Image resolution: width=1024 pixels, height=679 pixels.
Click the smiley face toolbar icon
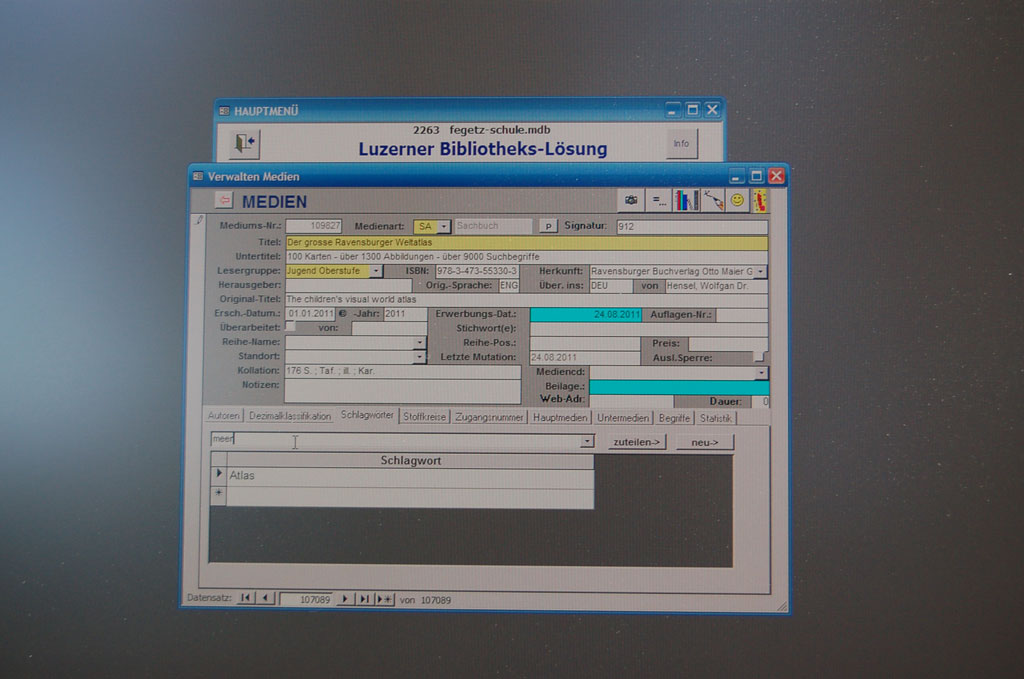(737, 200)
